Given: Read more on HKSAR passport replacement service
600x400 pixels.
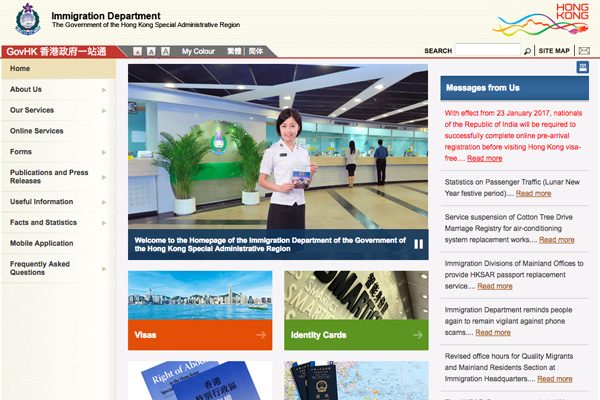Looking at the screenshot, I should 495,286.
